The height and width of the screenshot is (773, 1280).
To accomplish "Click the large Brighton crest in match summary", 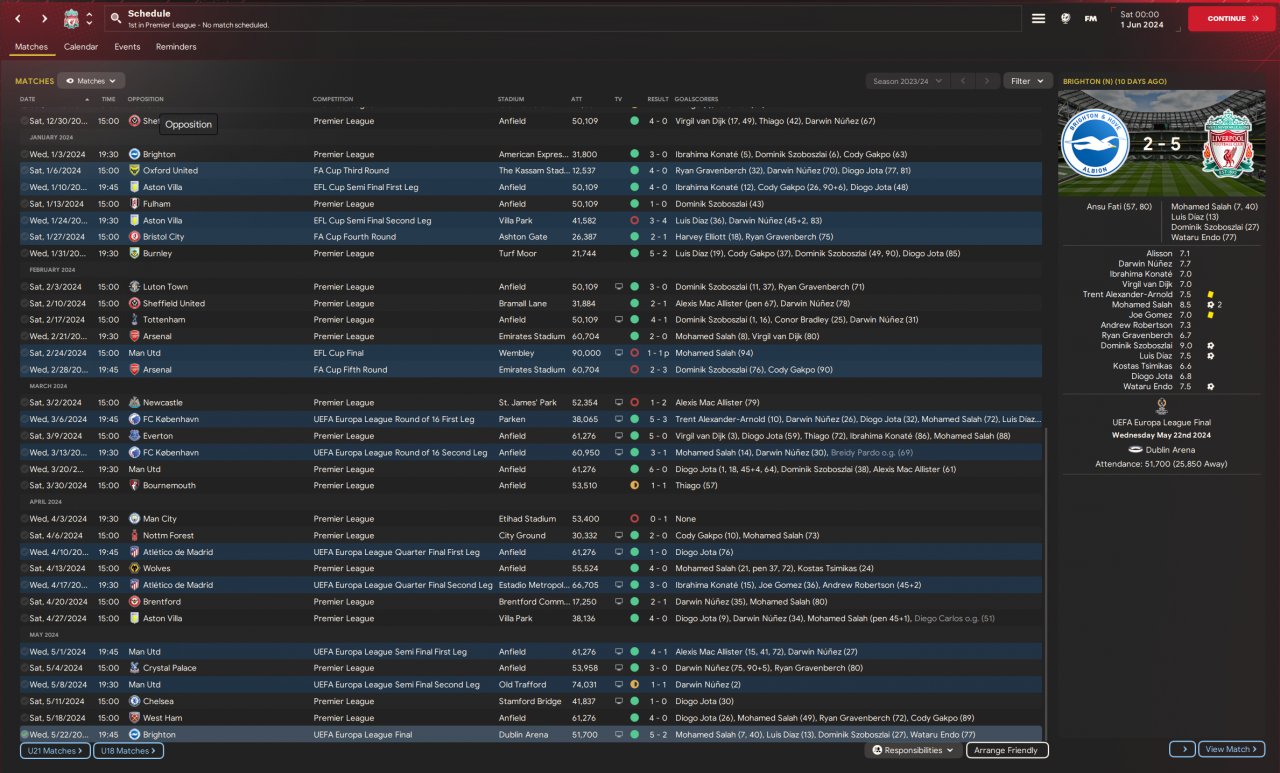I will click(1094, 143).
